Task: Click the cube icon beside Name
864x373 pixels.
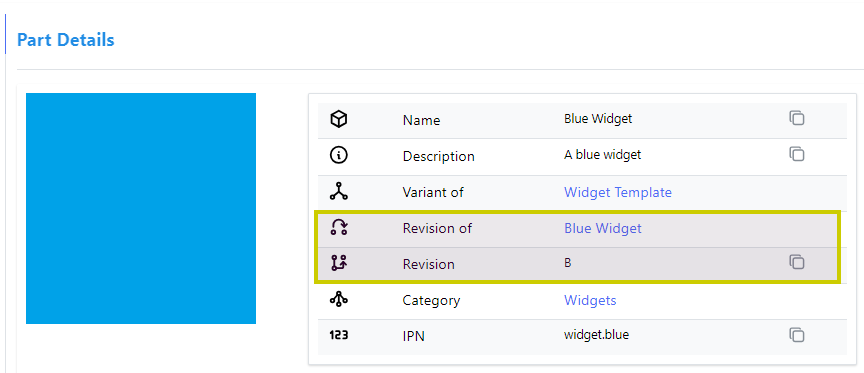Action: coord(338,119)
